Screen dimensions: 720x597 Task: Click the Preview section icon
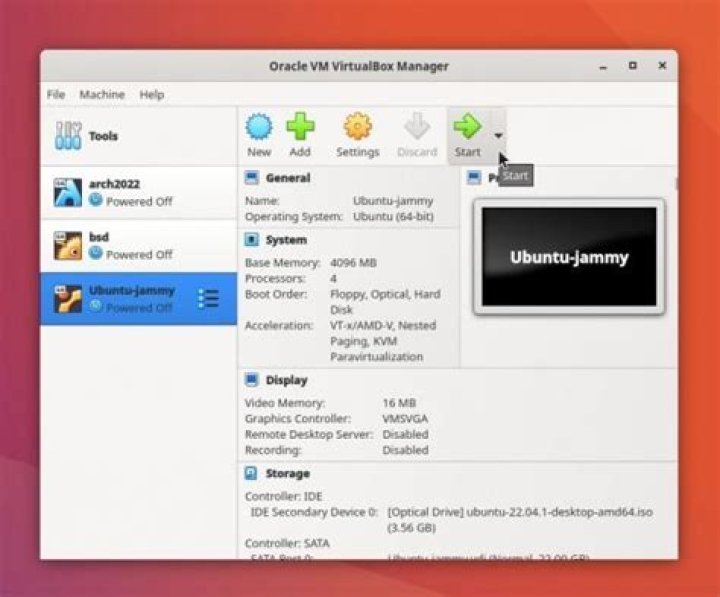(473, 177)
